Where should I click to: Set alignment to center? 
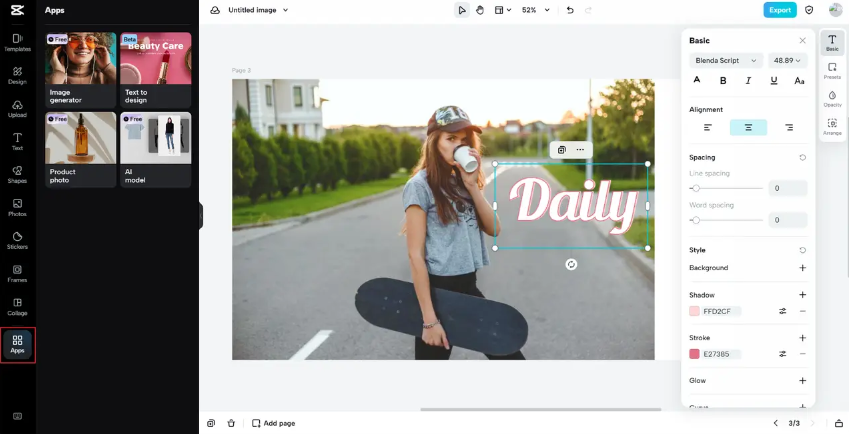pyautogui.click(x=748, y=127)
